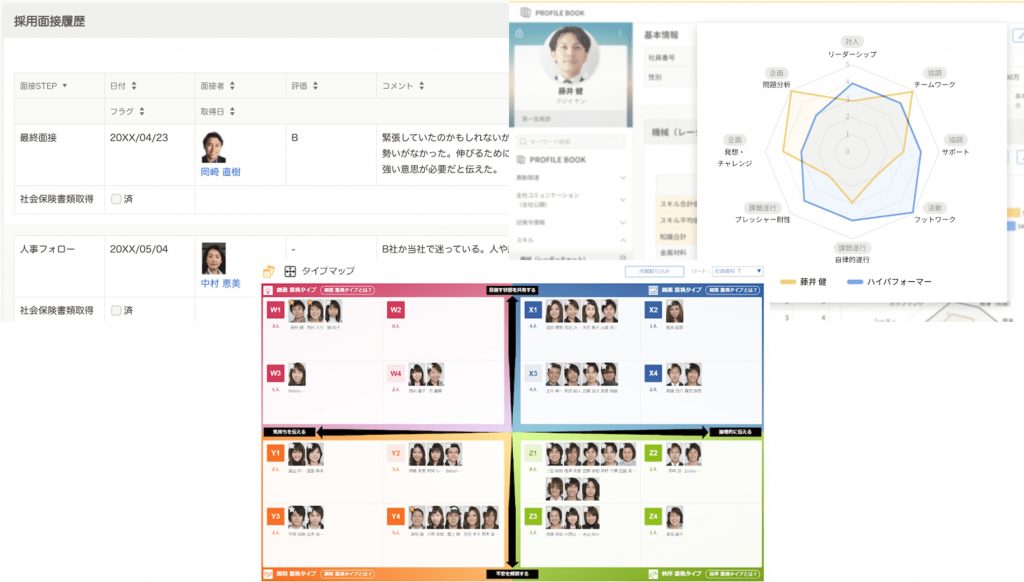This screenshot has height=582, width=1024.
Task: Click the orange folder icon above the type map
Action: pos(268,271)
